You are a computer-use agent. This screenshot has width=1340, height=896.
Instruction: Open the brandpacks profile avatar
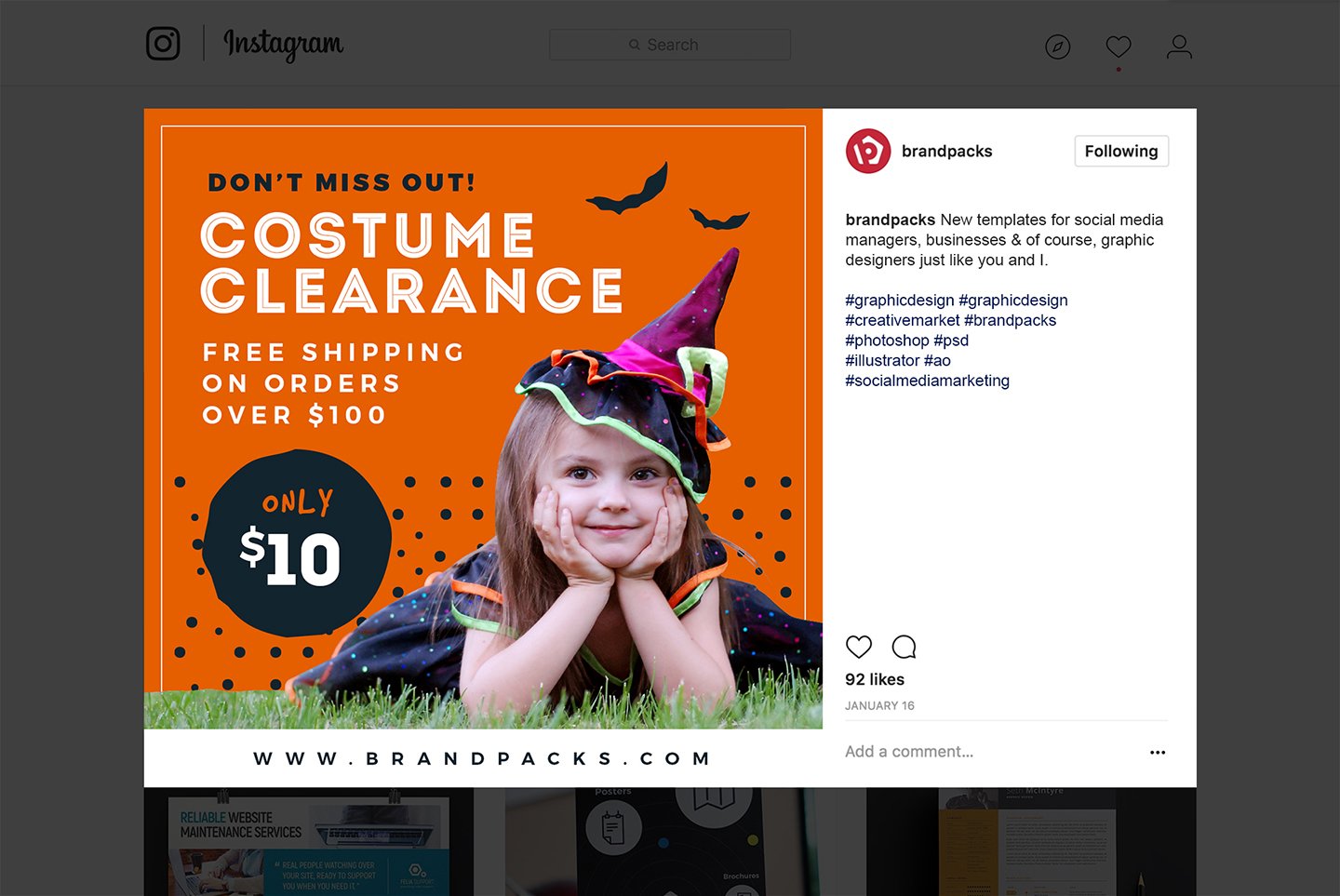point(868,151)
